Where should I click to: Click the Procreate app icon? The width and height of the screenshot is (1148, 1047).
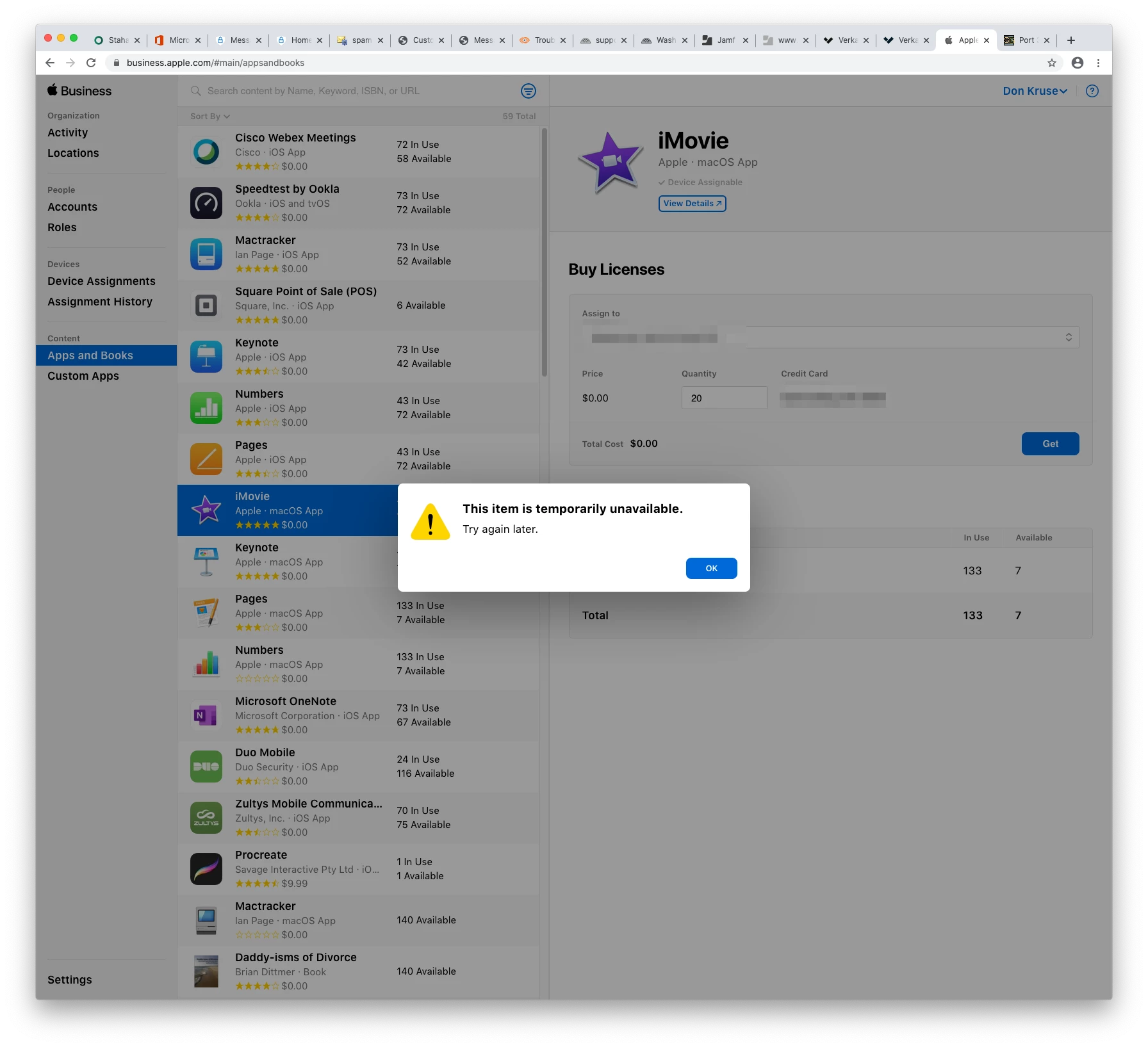206,869
